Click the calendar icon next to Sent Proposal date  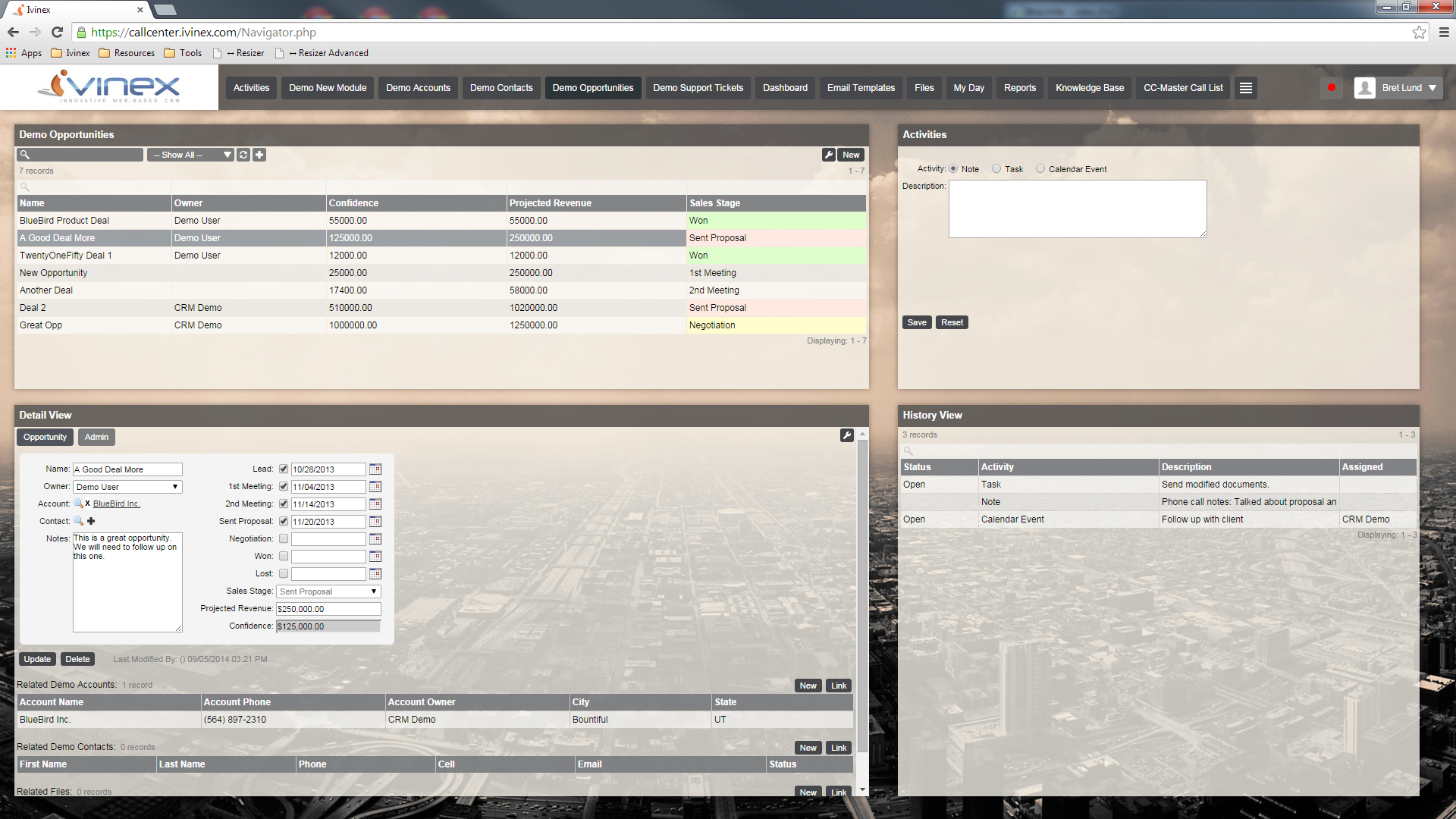[x=376, y=521]
